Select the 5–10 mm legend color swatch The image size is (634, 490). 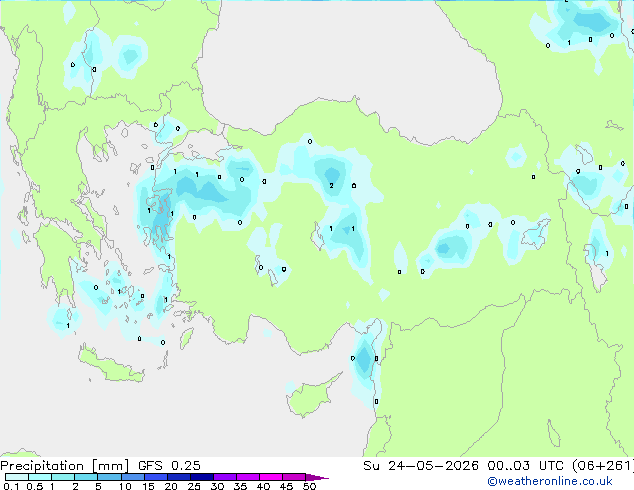pos(109,477)
